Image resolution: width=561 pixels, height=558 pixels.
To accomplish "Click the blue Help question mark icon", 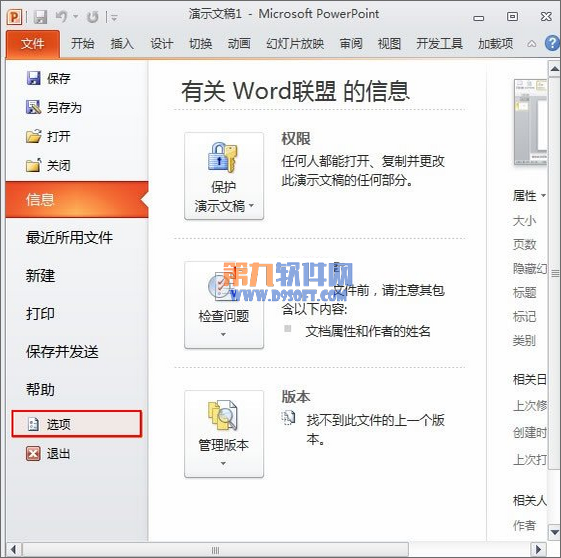I will [x=553, y=43].
